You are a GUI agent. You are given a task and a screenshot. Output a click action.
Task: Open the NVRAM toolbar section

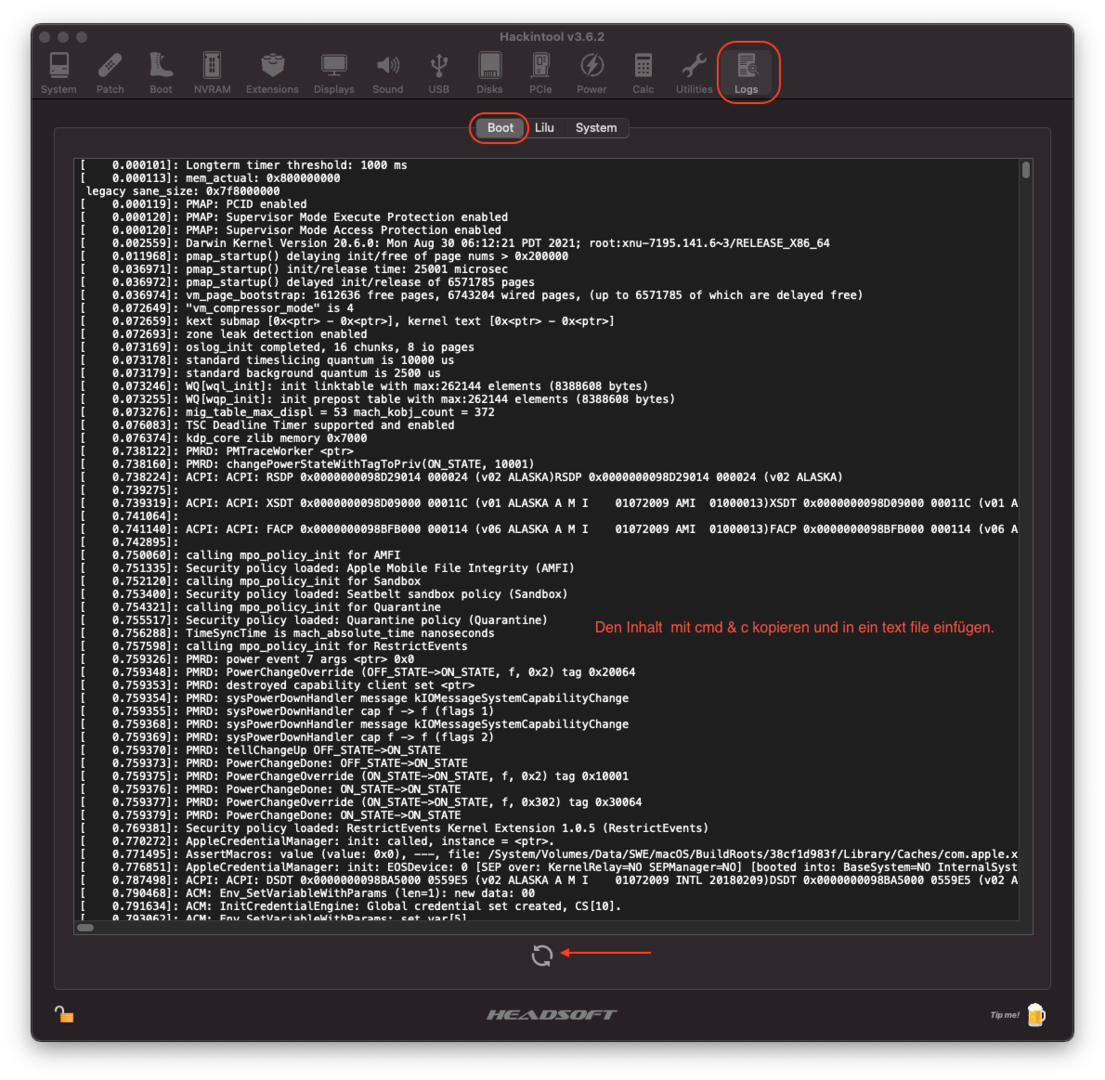(x=212, y=73)
